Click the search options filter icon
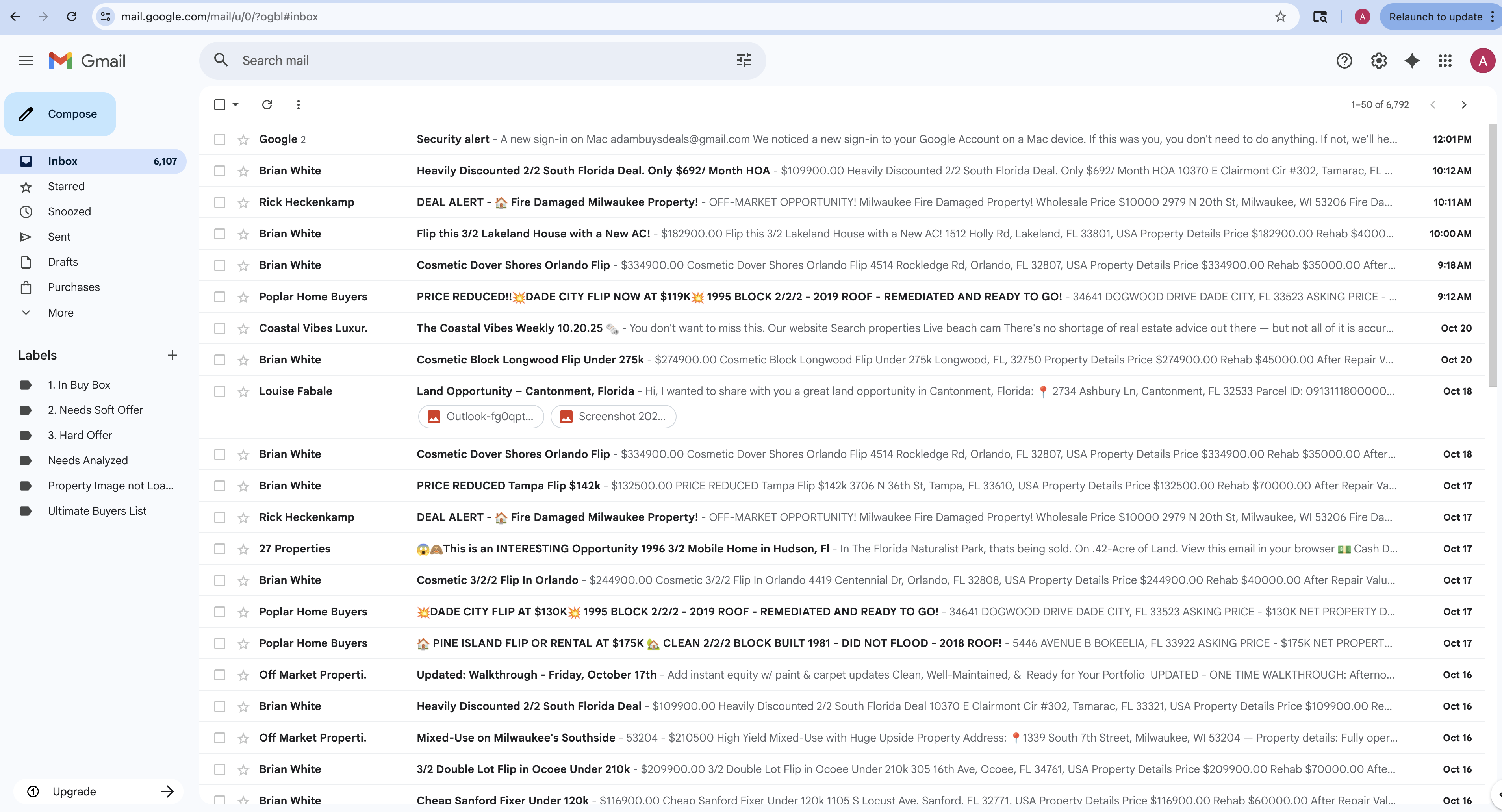This screenshot has height=812, width=1502. tap(744, 60)
